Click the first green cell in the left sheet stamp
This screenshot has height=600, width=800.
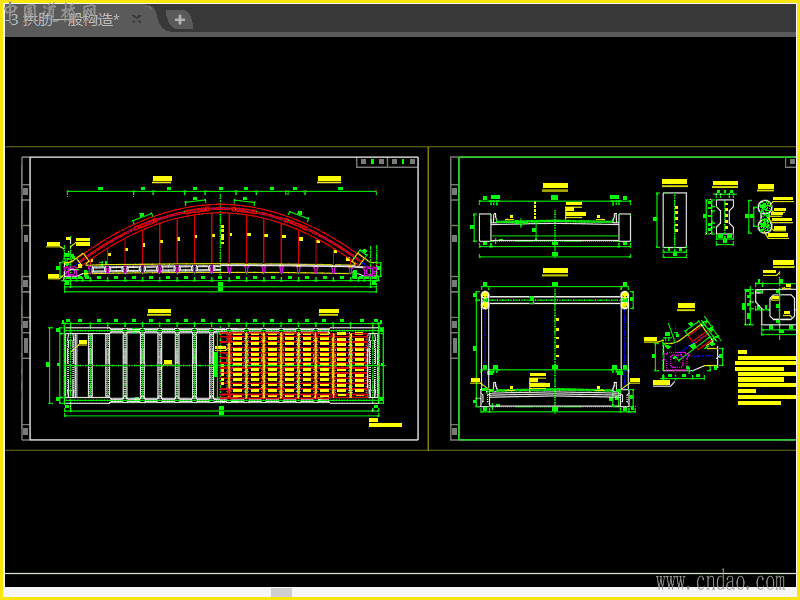pos(372,162)
